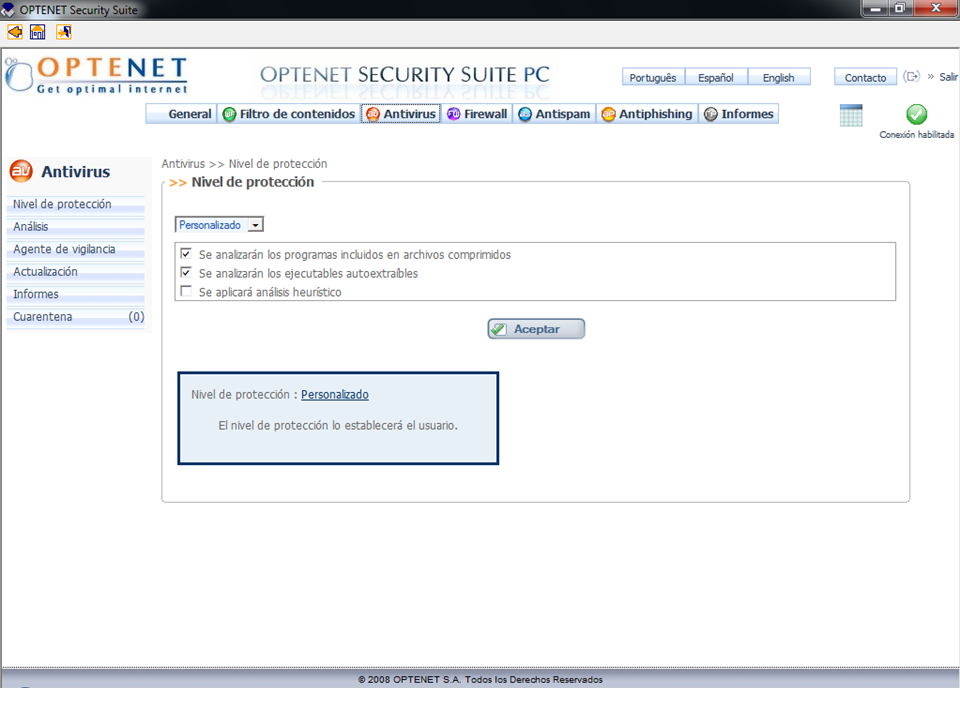Image resolution: width=960 pixels, height=720 pixels.
Task: Open Agente de vigilancia in sidebar
Action: tap(64, 249)
